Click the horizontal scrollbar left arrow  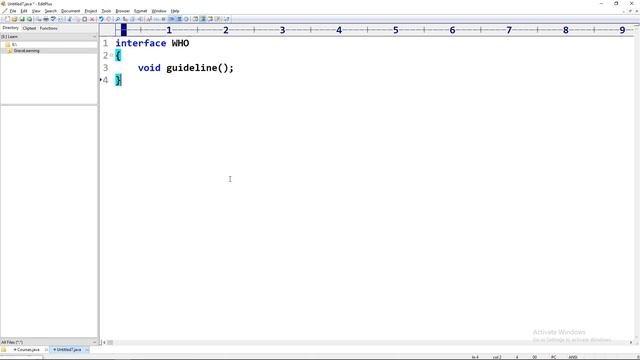tap(104, 342)
